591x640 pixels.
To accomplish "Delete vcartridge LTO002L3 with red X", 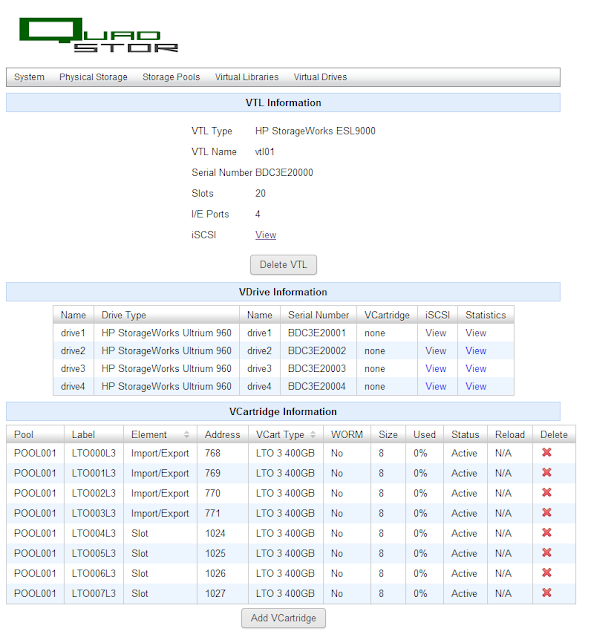I will click(547, 492).
